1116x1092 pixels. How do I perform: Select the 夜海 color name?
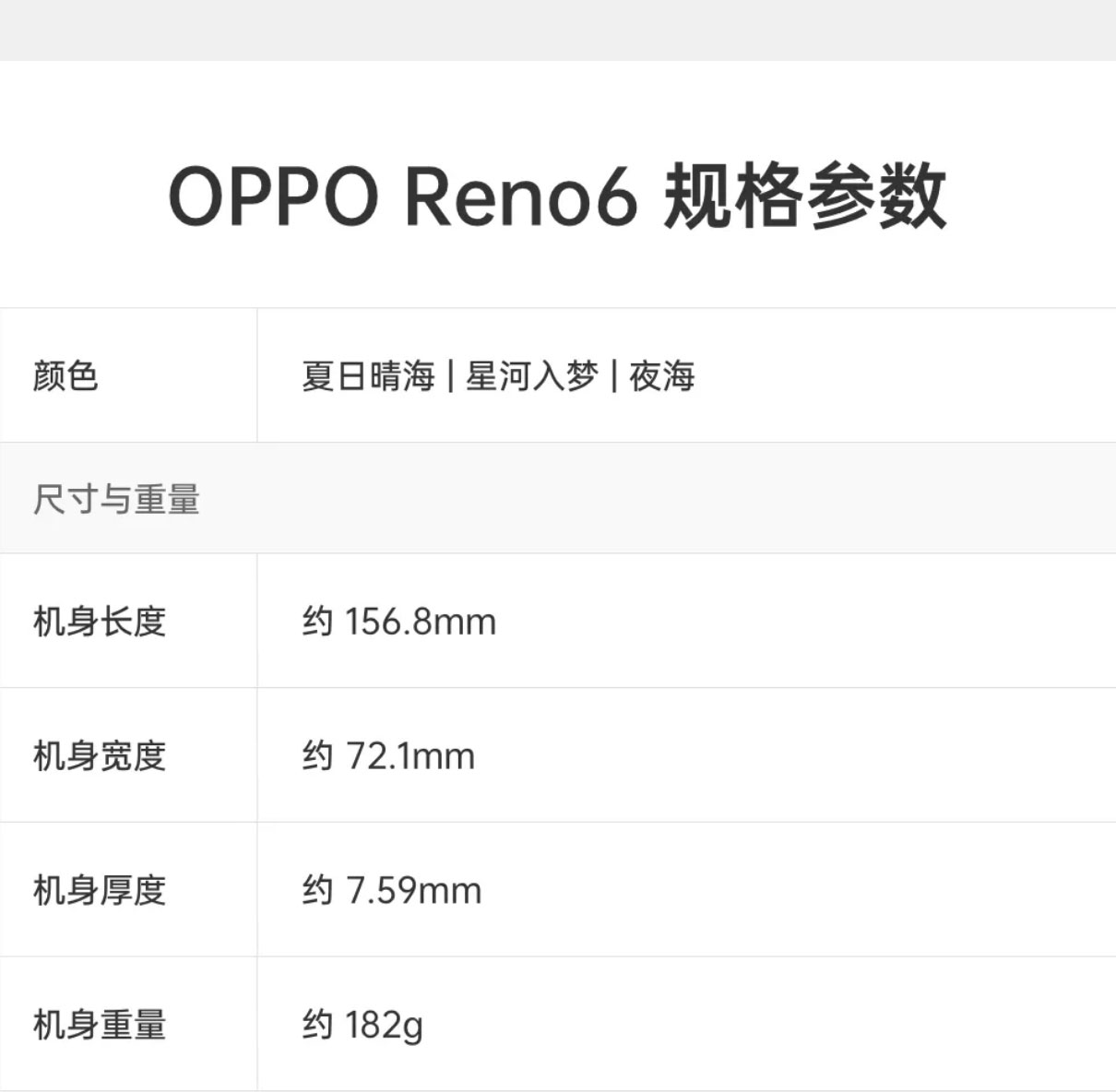(x=661, y=376)
